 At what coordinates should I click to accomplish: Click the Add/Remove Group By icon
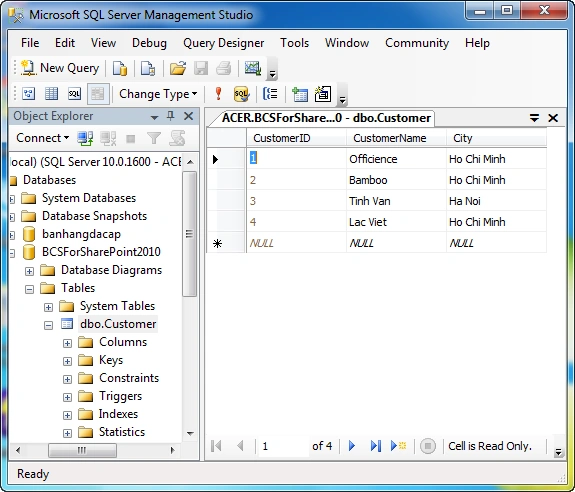tap(271, 94)
